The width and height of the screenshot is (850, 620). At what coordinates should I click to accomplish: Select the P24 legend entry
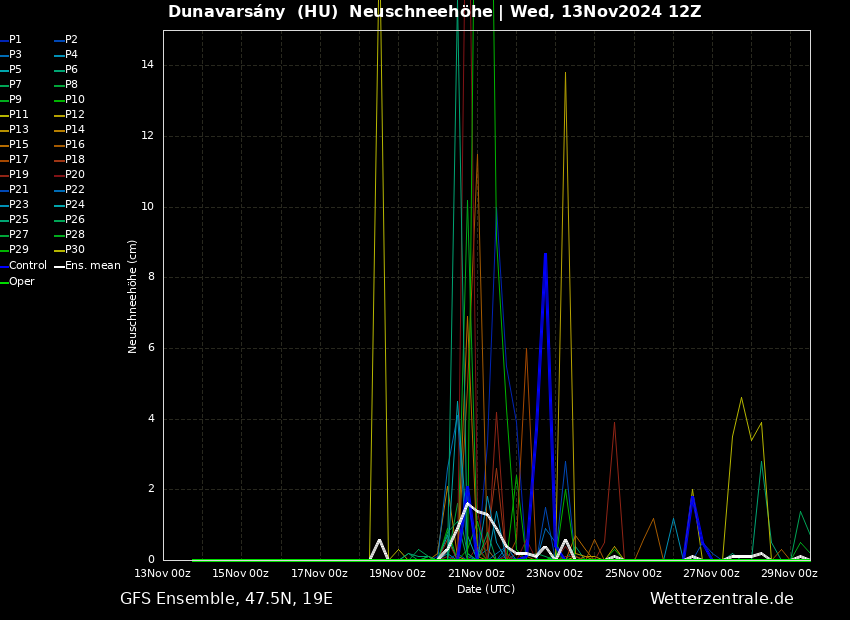[x=75, y=205]
